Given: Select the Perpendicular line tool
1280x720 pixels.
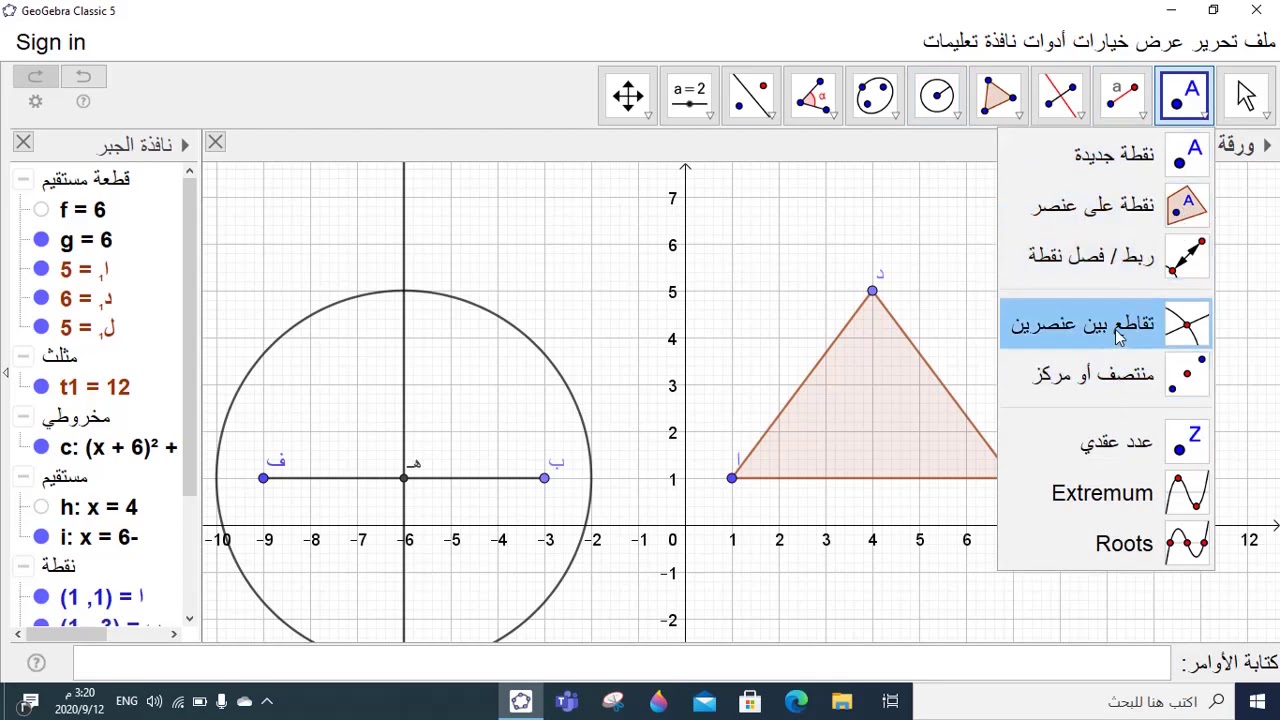Looking at the screenshot, I should click(x=1061, y=96).
